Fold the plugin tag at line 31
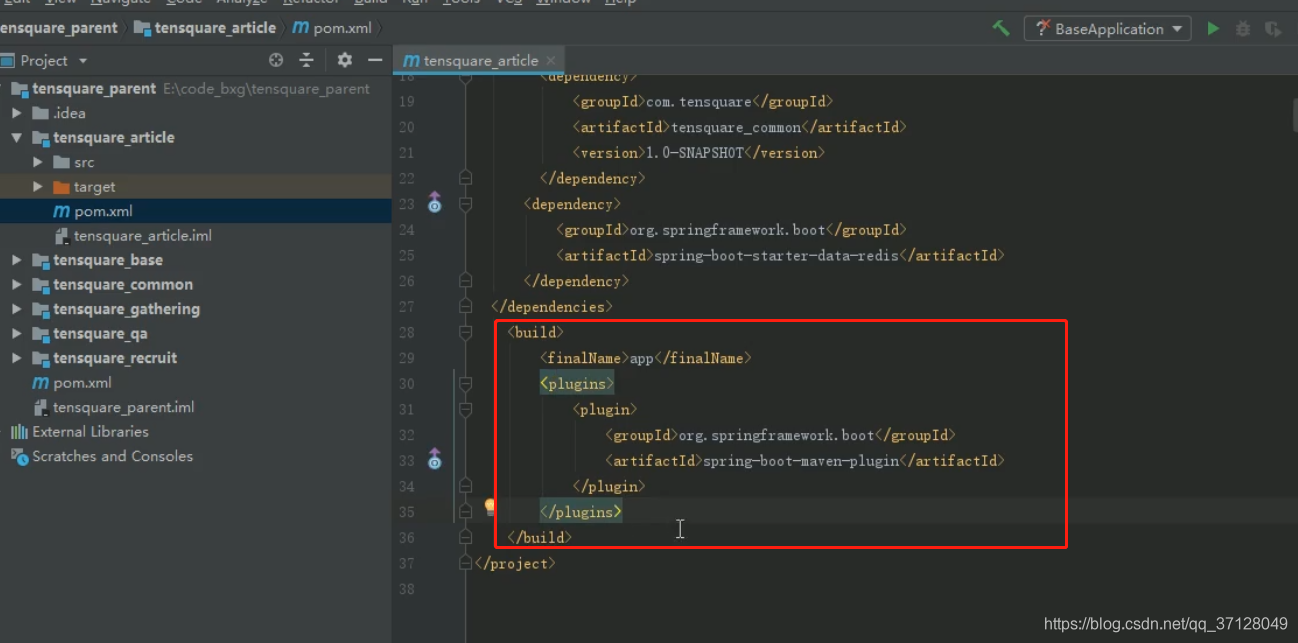This screenshot has height=643, width=1298. tap(465, 409)
